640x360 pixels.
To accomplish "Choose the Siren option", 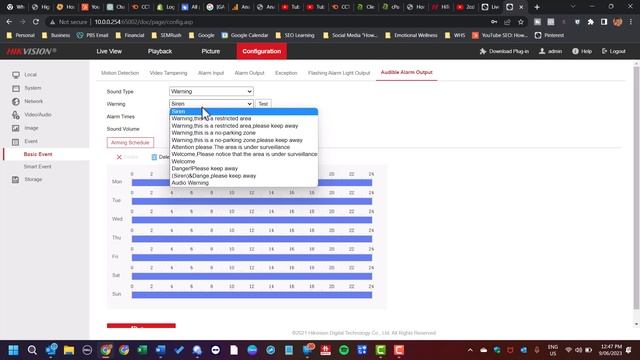I will (x=244, y=111).
